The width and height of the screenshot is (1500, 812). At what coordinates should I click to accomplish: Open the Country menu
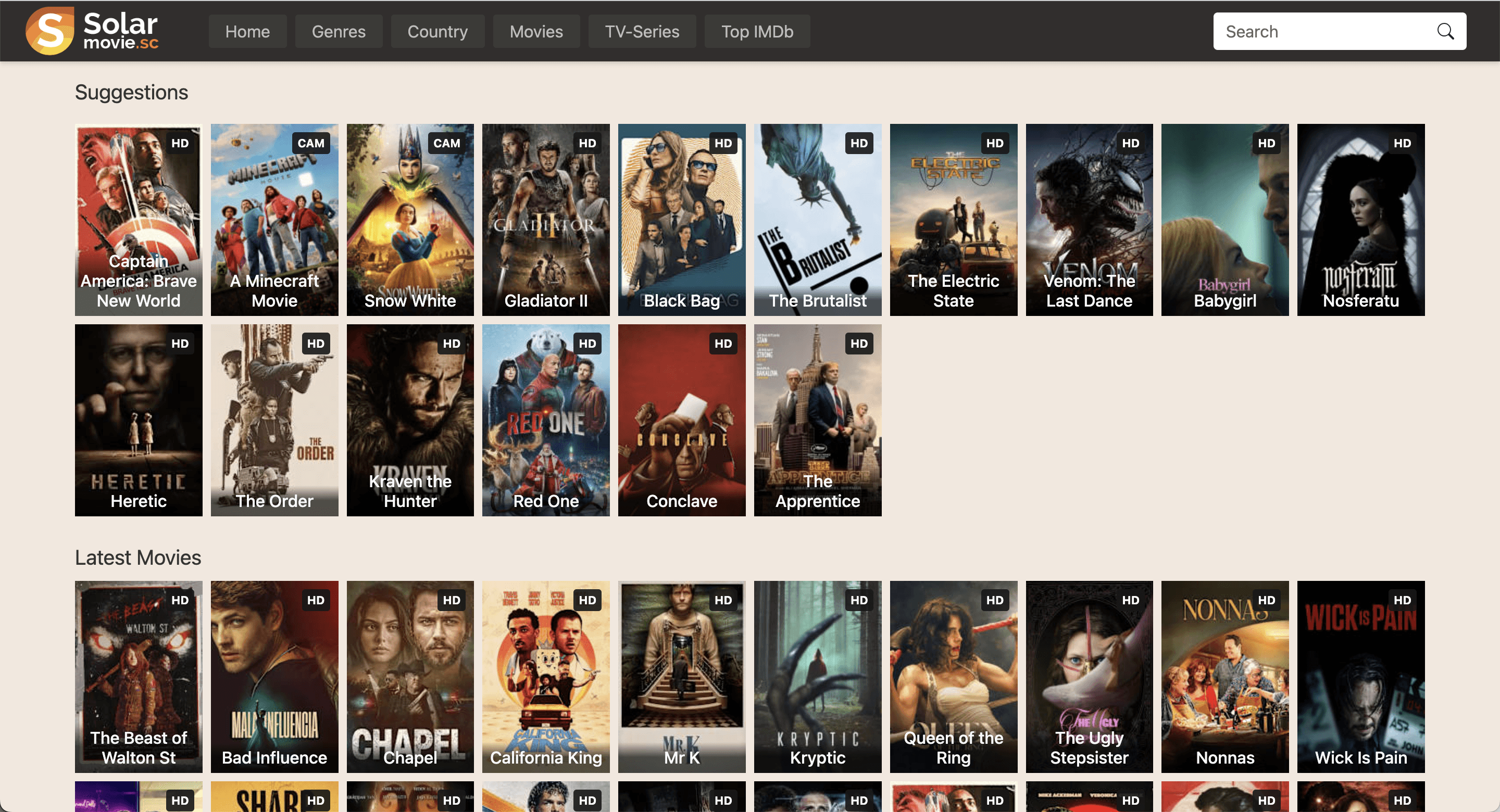click(438, 31)
